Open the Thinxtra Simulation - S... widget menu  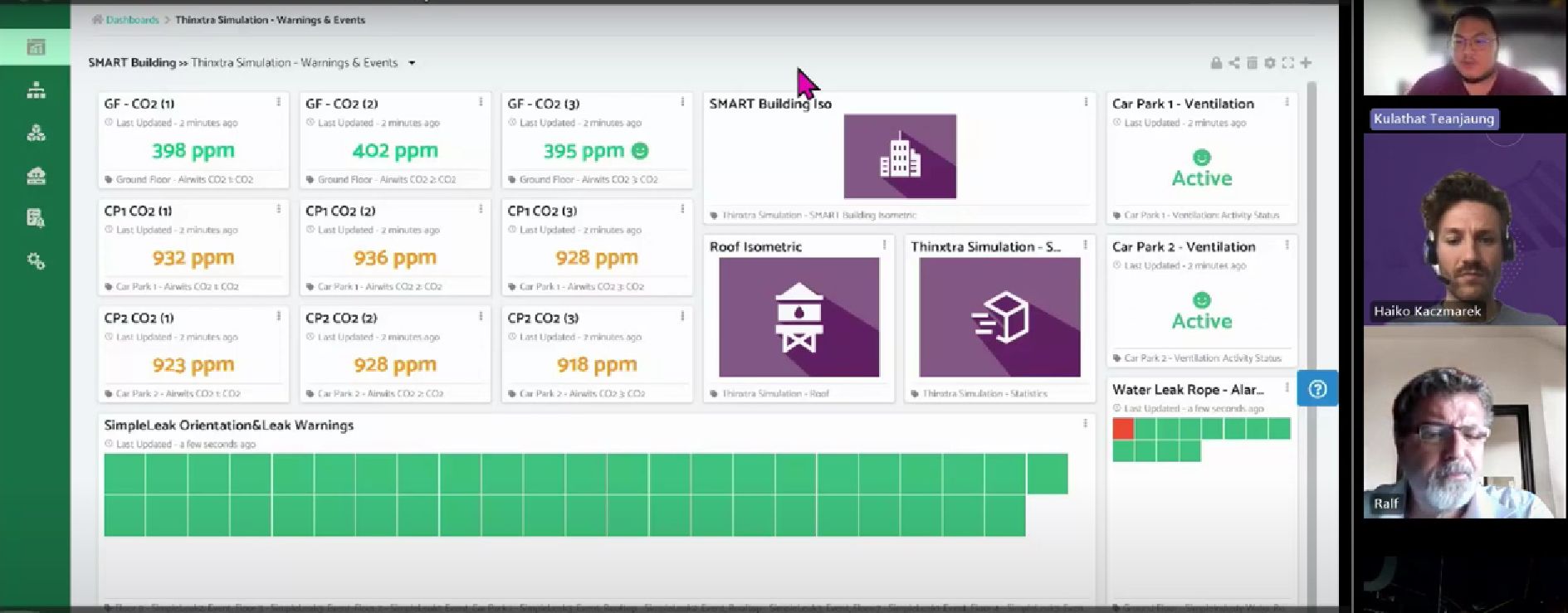[x=1085, y=245]
